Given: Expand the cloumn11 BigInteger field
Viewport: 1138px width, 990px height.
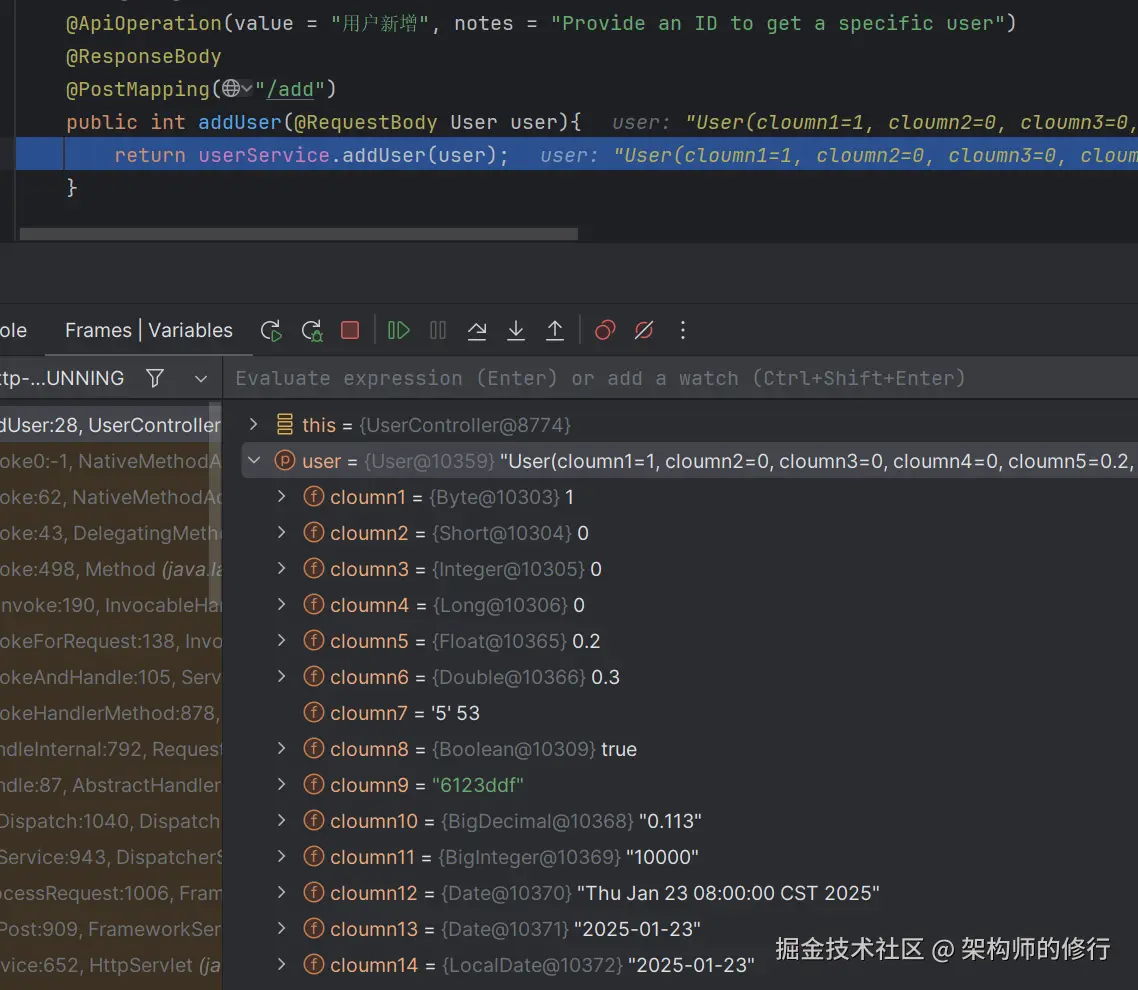Looking at the screenshot, I should tap(282, 856).
